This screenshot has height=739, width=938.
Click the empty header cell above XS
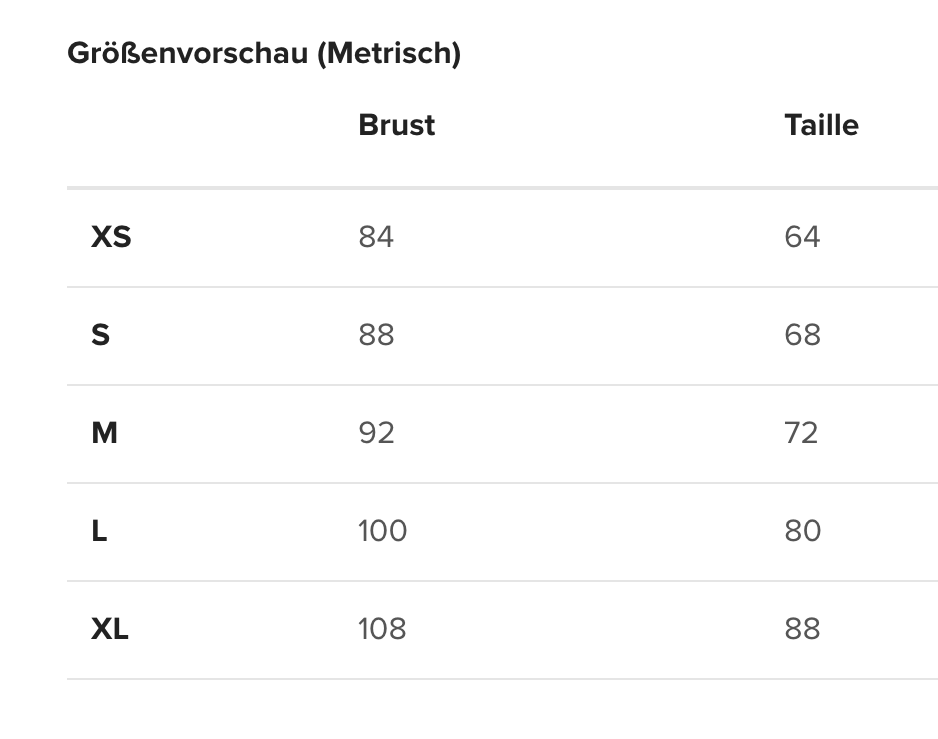coord(200,125)
